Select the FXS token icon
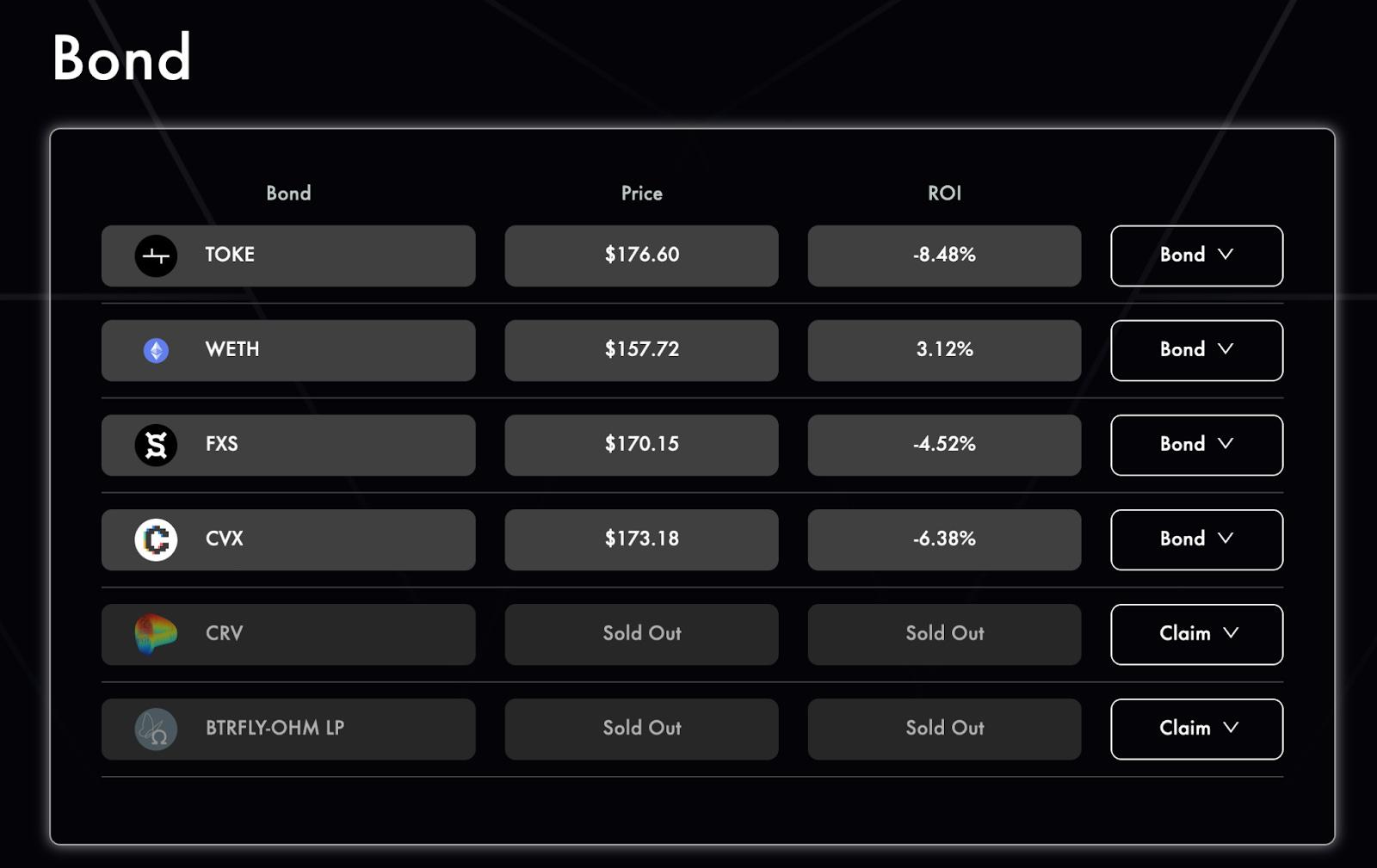 click(x=156, y=445)
